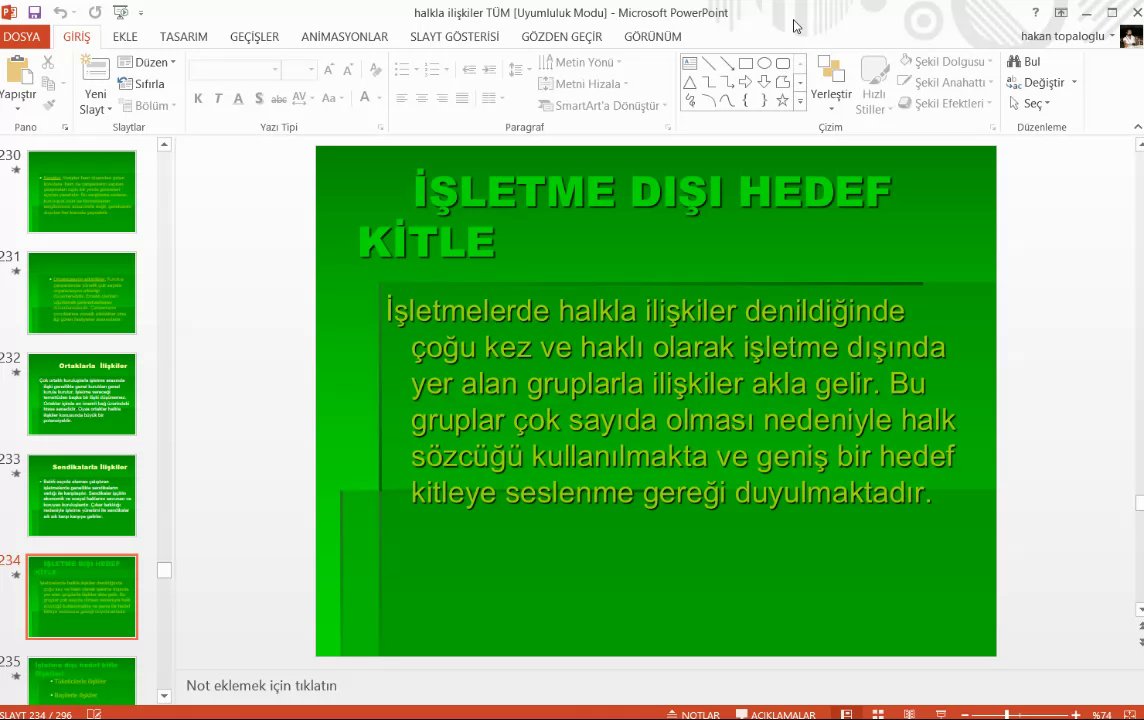Select the oval shape in gallery
Screen dimensions: 1144x720
[x=764, y=63]
